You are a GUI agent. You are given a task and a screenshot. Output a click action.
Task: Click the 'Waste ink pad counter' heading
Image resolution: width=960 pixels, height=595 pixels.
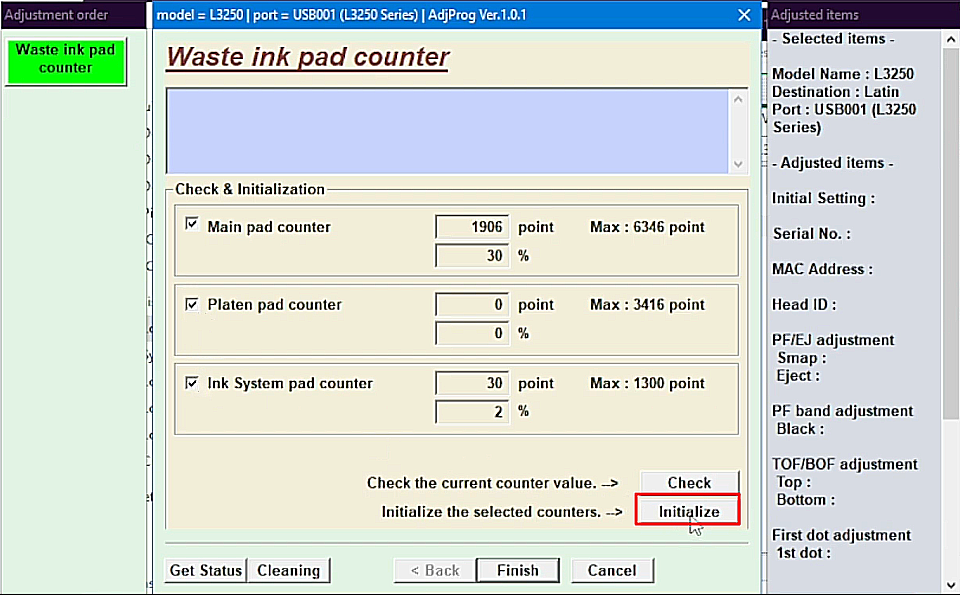pyautogui.click(x=307, y=57)
